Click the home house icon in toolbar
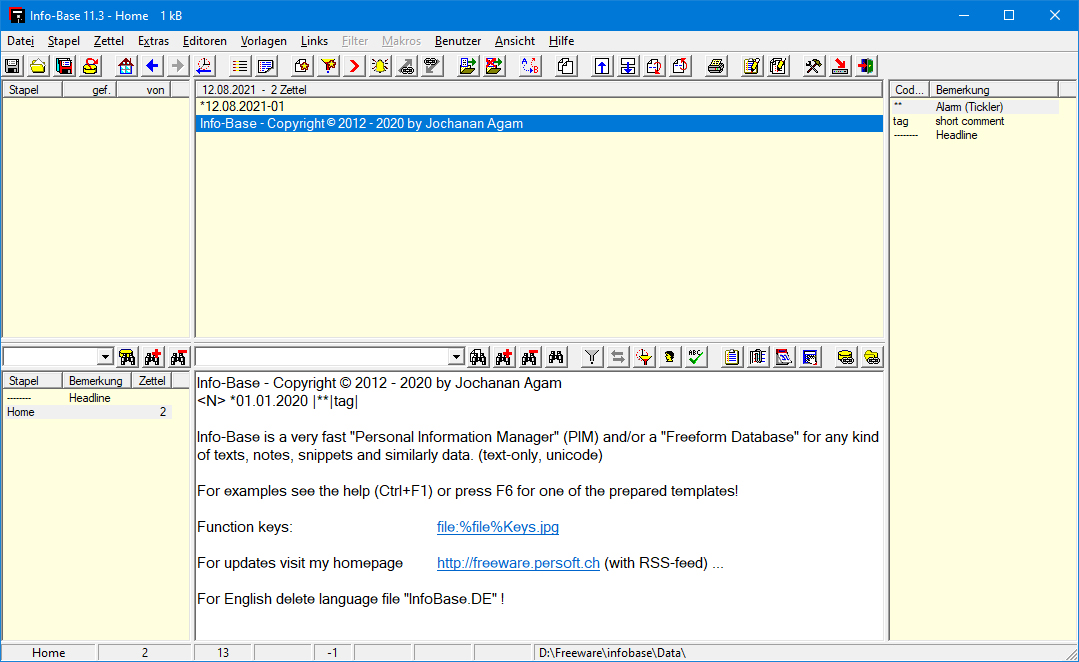The image size is (1079, 662). point(126,66)
